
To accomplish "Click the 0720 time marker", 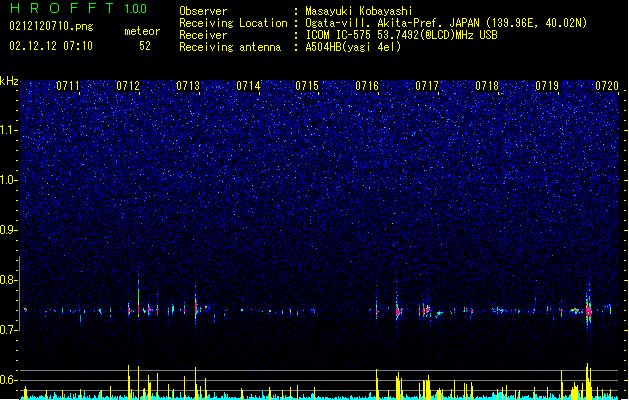I will [x=607, y=86].
